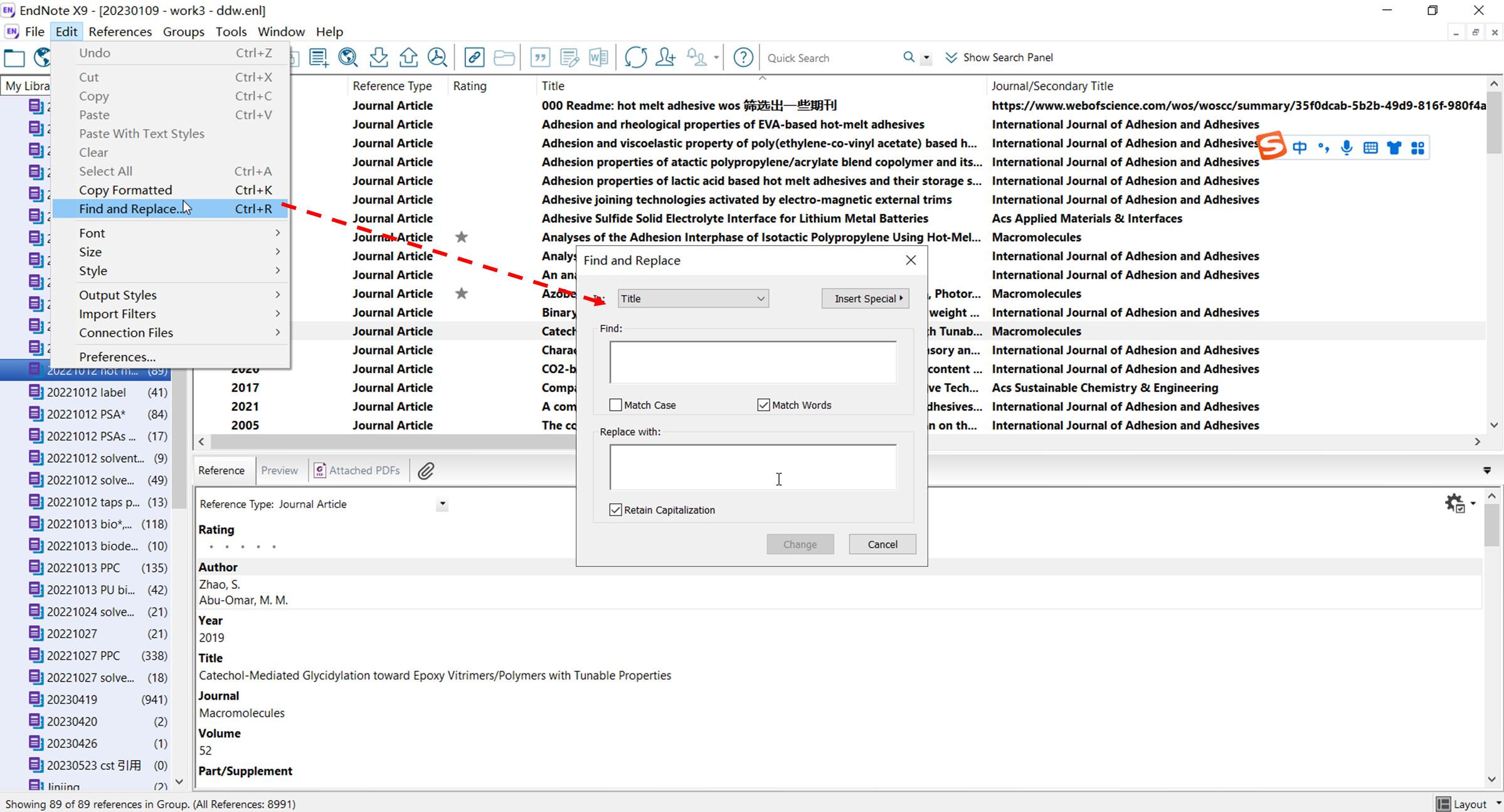
Task: Click the Local Library Mode folder icon
Action: click(14, 58)
